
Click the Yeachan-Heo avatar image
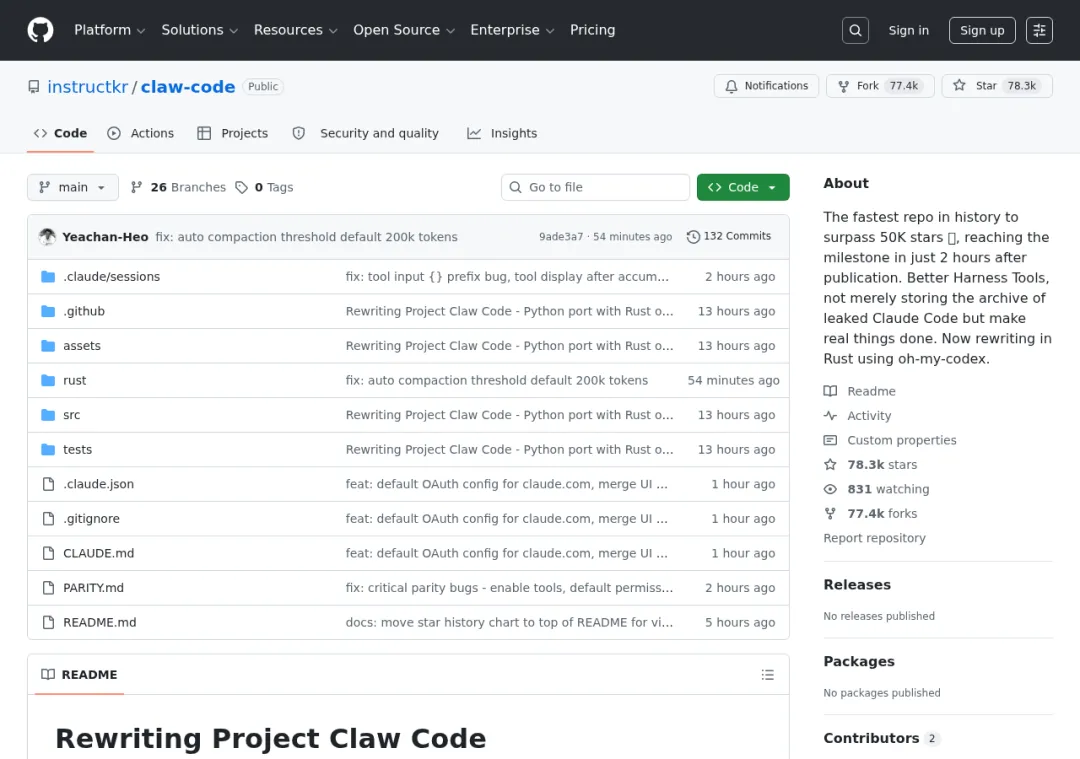coord(47,237)
